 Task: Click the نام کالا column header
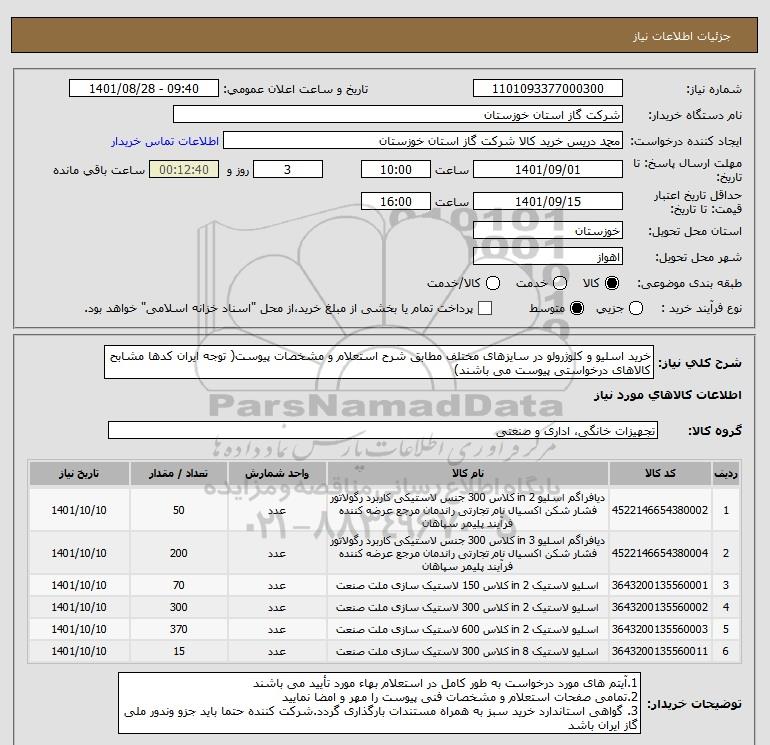tap(468, 473)
